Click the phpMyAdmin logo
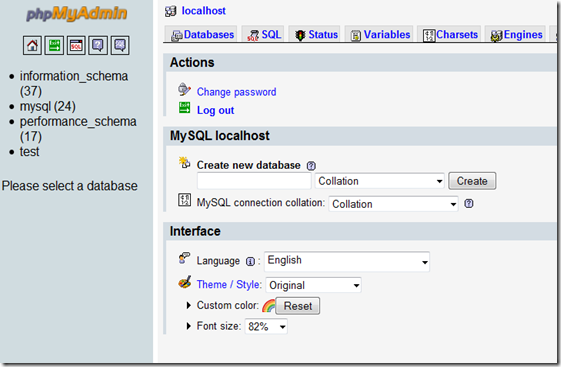Image resolution: width=561 pixels, height=367 pixels. 76,14
